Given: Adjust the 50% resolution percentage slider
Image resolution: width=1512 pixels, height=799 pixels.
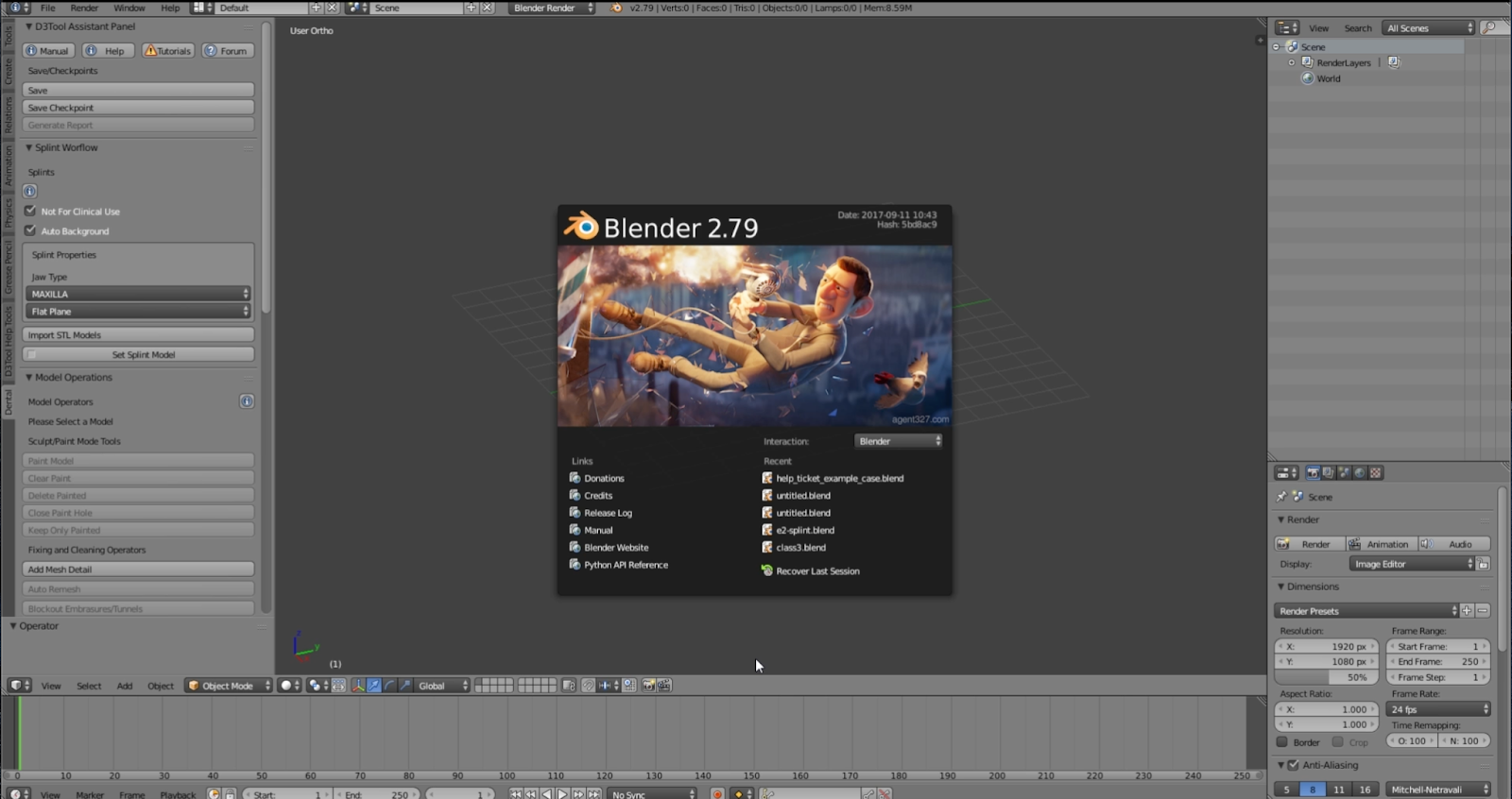Looking at the screenshot, I should tap(1326, 677).
